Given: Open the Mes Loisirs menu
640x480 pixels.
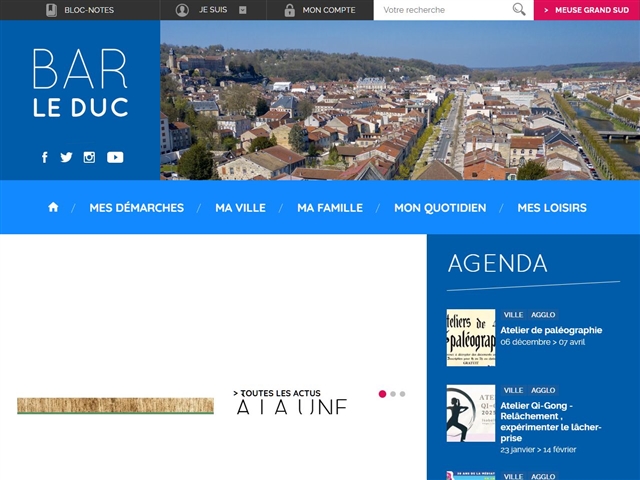Looking at the screenshot, I should pyautogui.click(x=552, y=208).
